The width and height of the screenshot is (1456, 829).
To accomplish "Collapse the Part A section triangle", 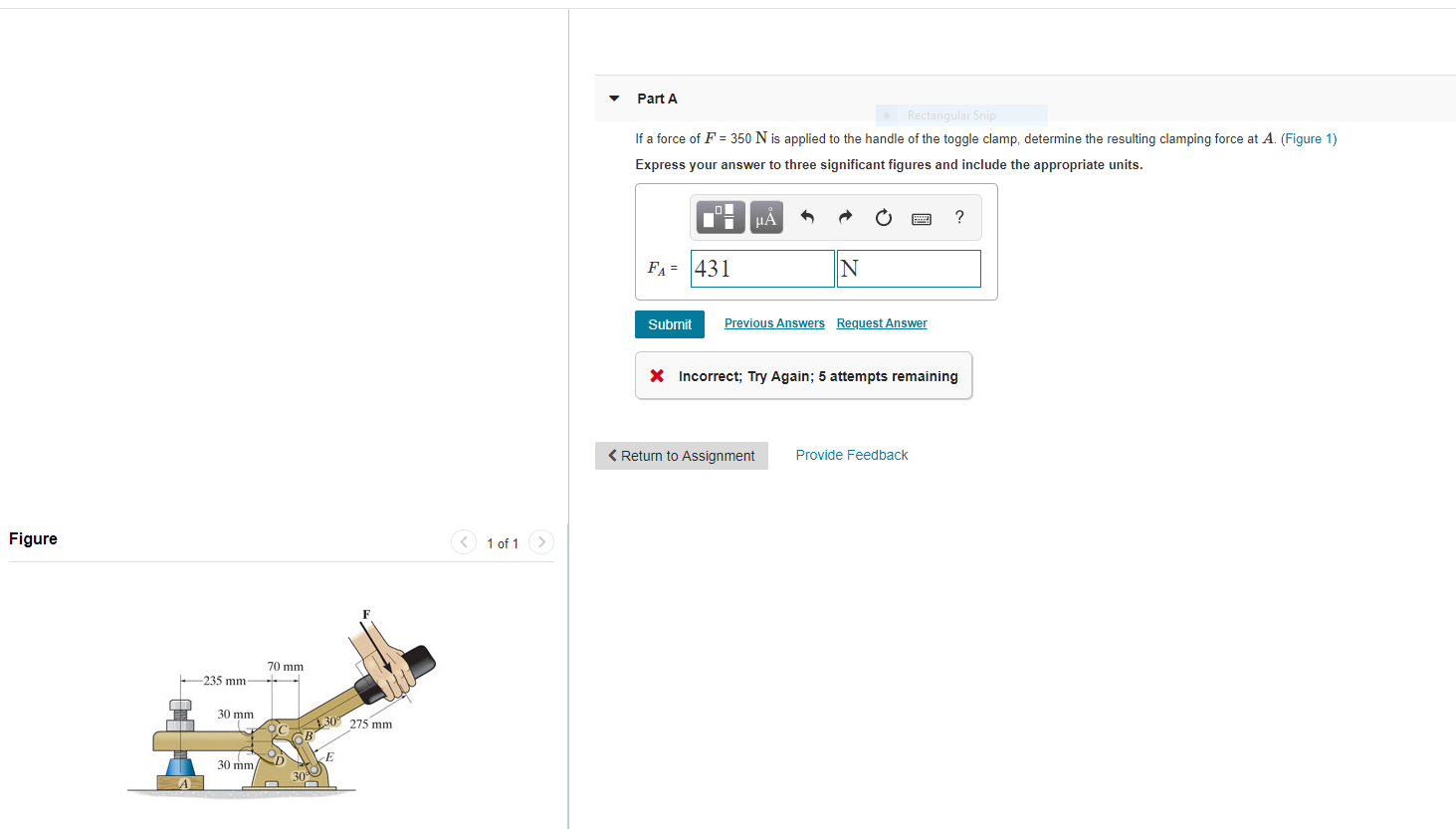I will pyautogui.click(x=614, y=99).
